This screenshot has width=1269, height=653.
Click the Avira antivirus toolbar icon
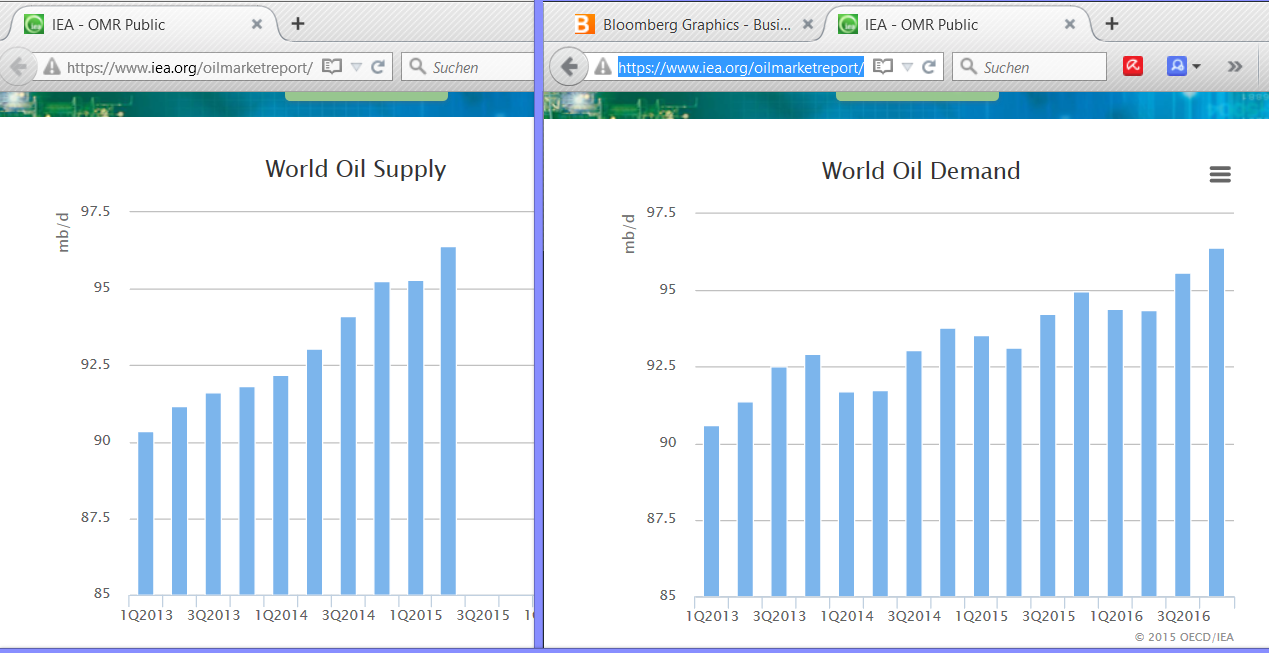pos(1133,66)
